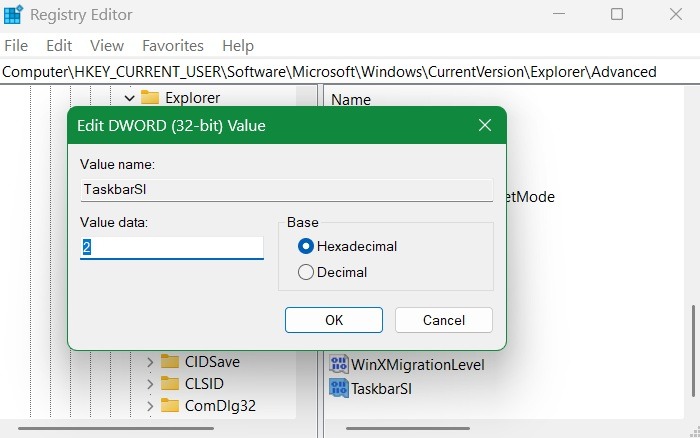Screen dimensions: 700x438
Task: Click the CLSID folder icon
Action: (170, 383)
